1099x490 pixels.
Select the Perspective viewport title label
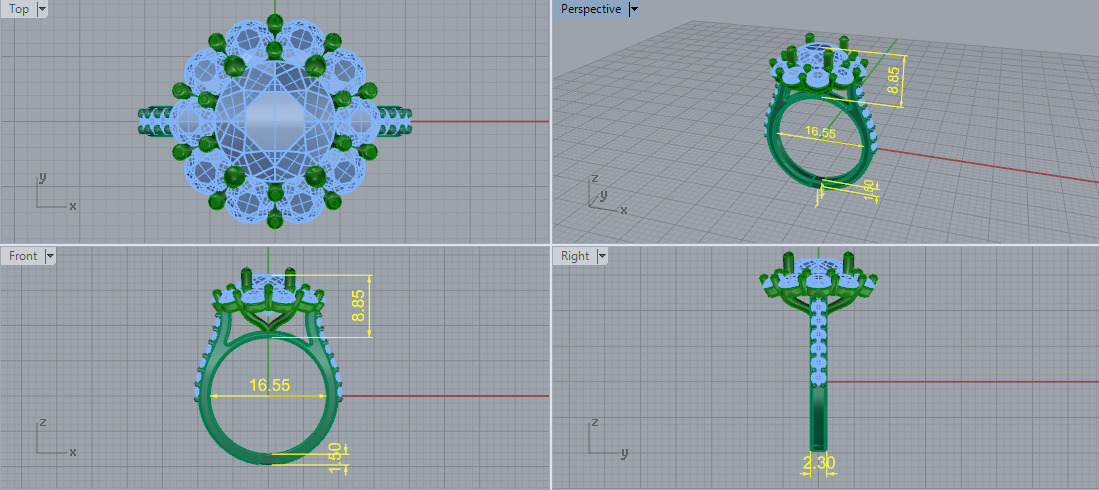tap(591, 9)
